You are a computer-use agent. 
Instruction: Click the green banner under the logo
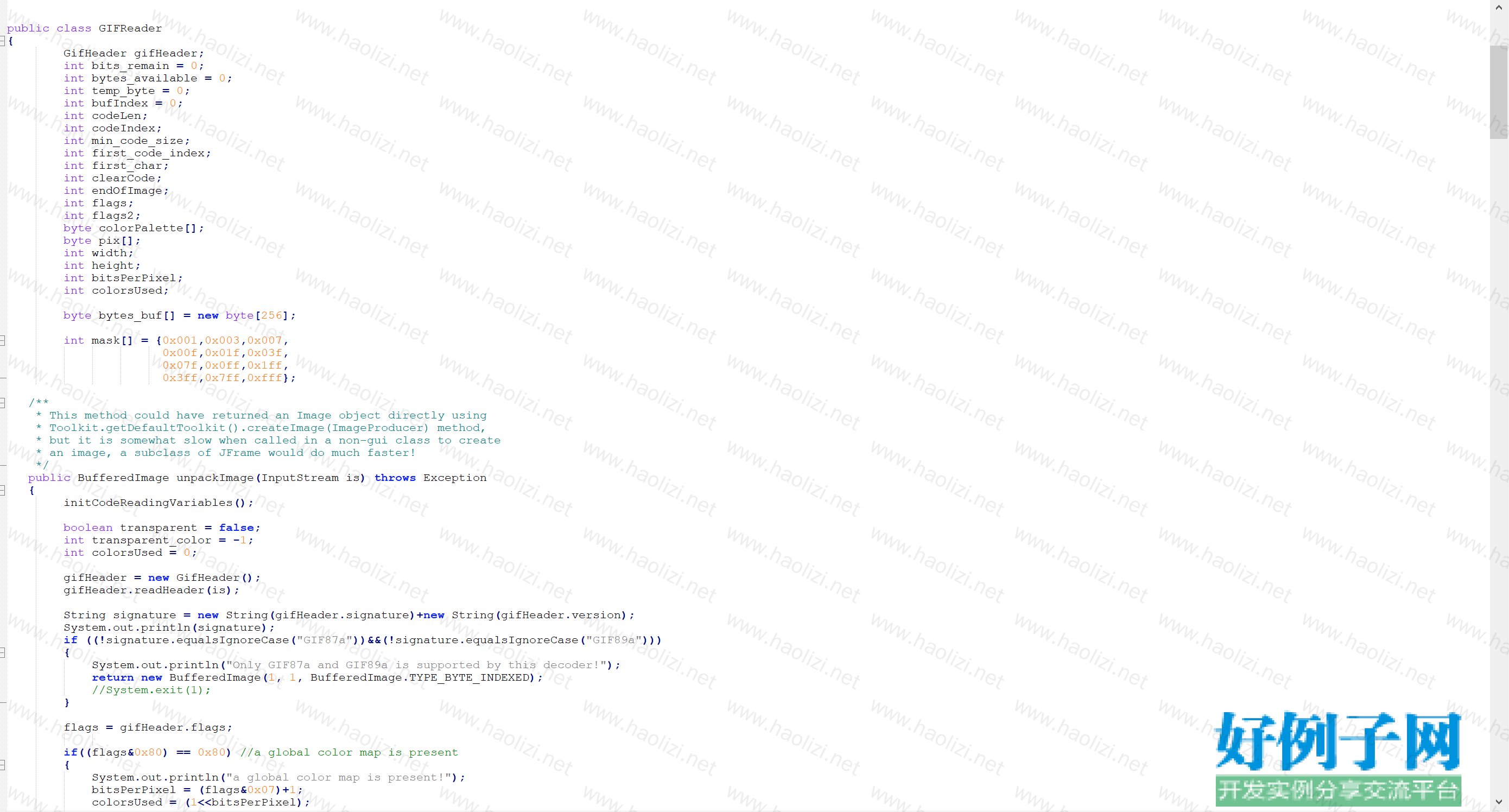pyautogui.click(x=1337, y=790)
